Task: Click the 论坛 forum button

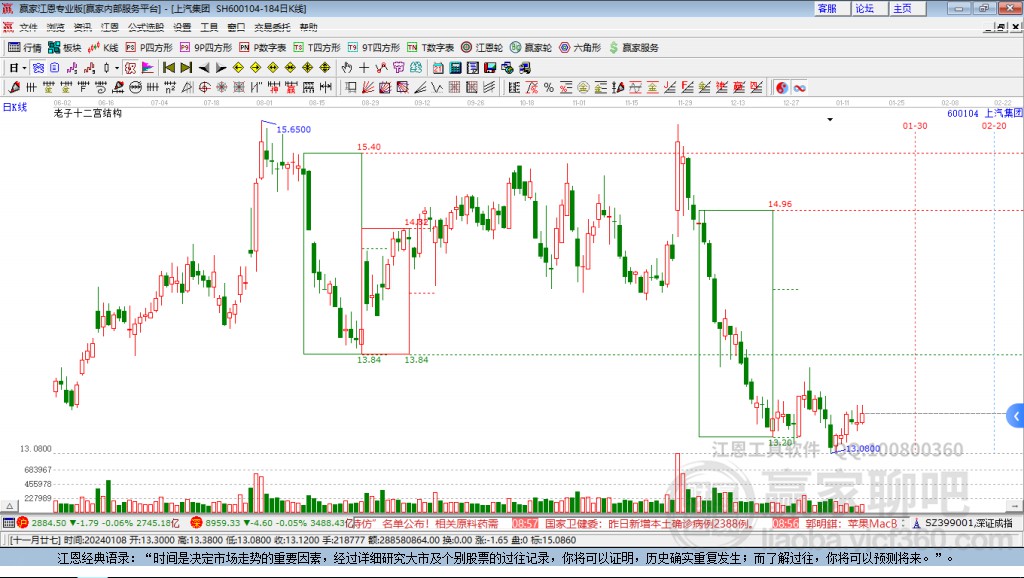Action: [x=870, y=8]
